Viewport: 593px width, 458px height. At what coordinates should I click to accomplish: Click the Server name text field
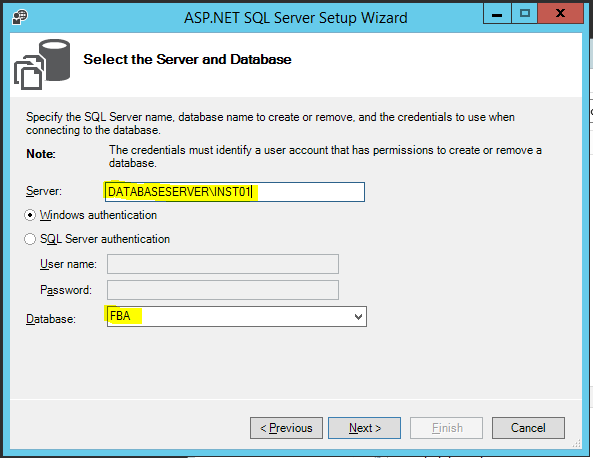click(x=235, y=192)
